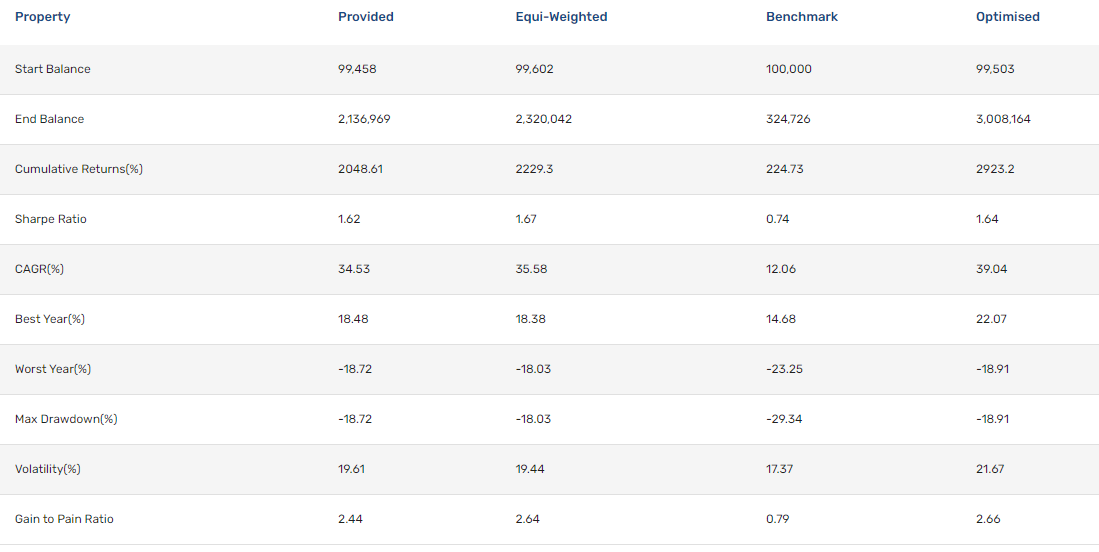The image size is (1099, 552).
Task: Select the Volatility(%) row label
Action: tap(48, 469)
